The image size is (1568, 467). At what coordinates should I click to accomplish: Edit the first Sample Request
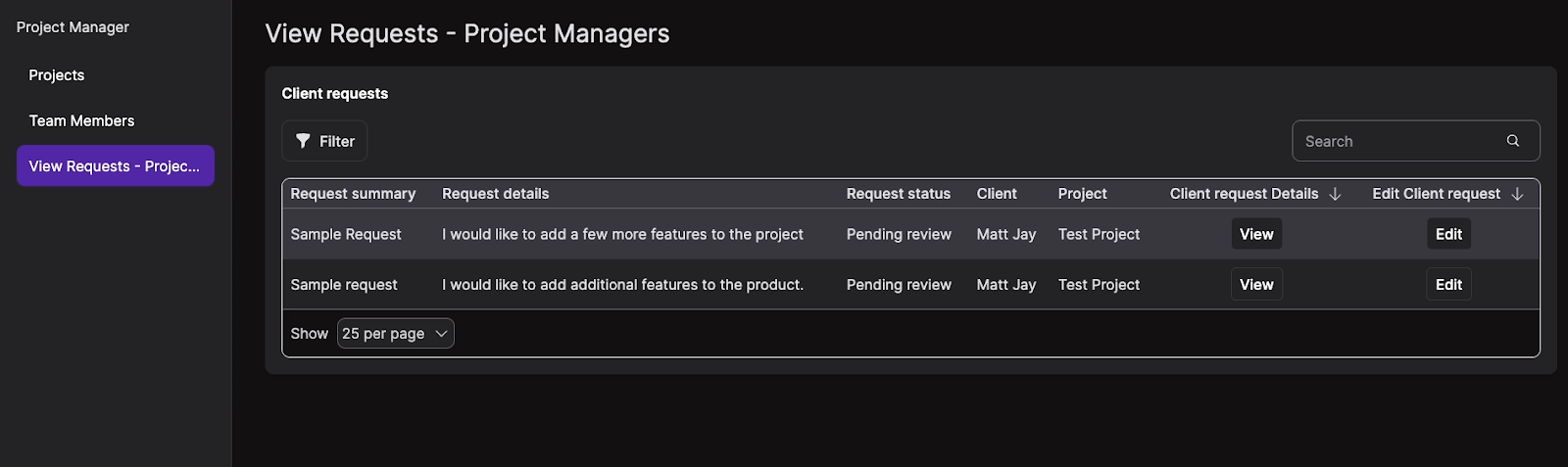pos(1448,234)
